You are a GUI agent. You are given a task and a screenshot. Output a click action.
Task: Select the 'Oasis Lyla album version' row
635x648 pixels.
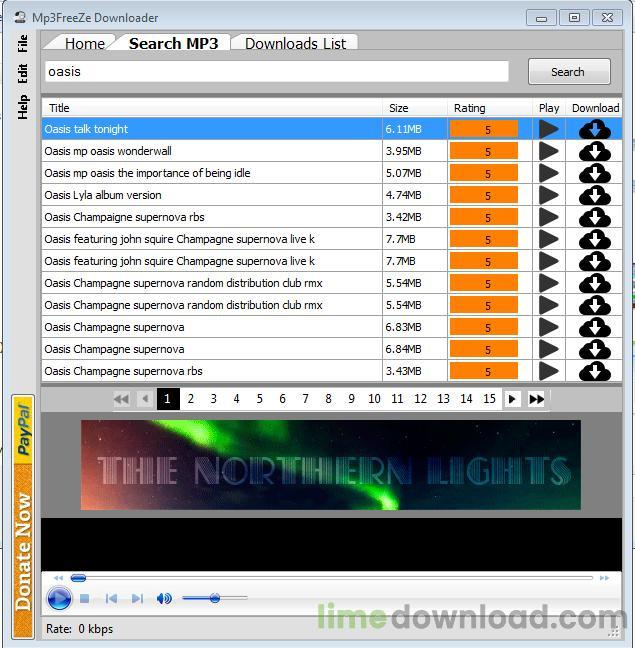pyautogui.click(x=331, y=195)
